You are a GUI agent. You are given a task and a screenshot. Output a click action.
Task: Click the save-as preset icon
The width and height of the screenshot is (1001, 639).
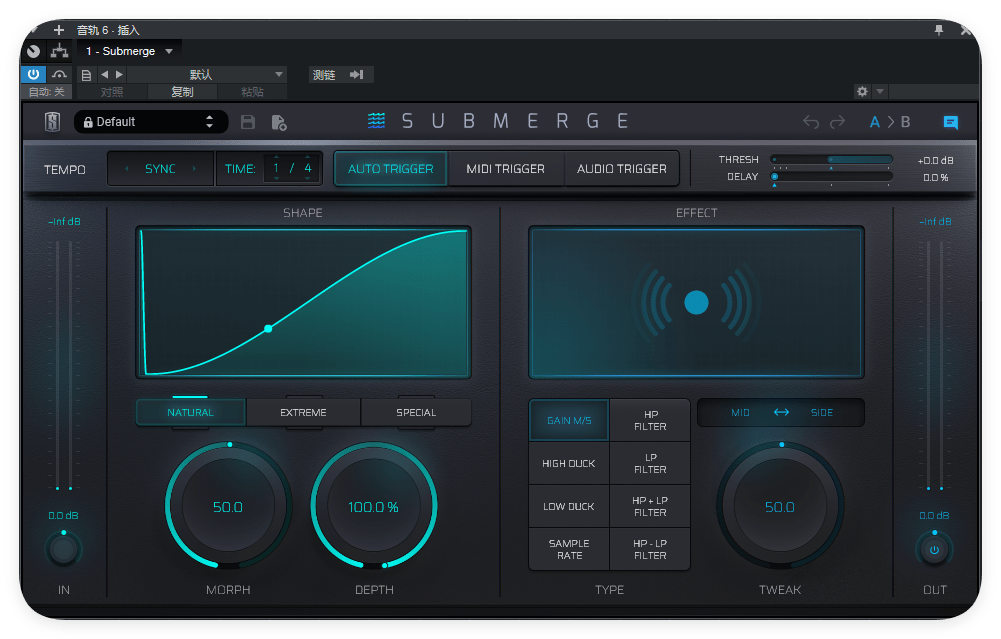[279, 123]
